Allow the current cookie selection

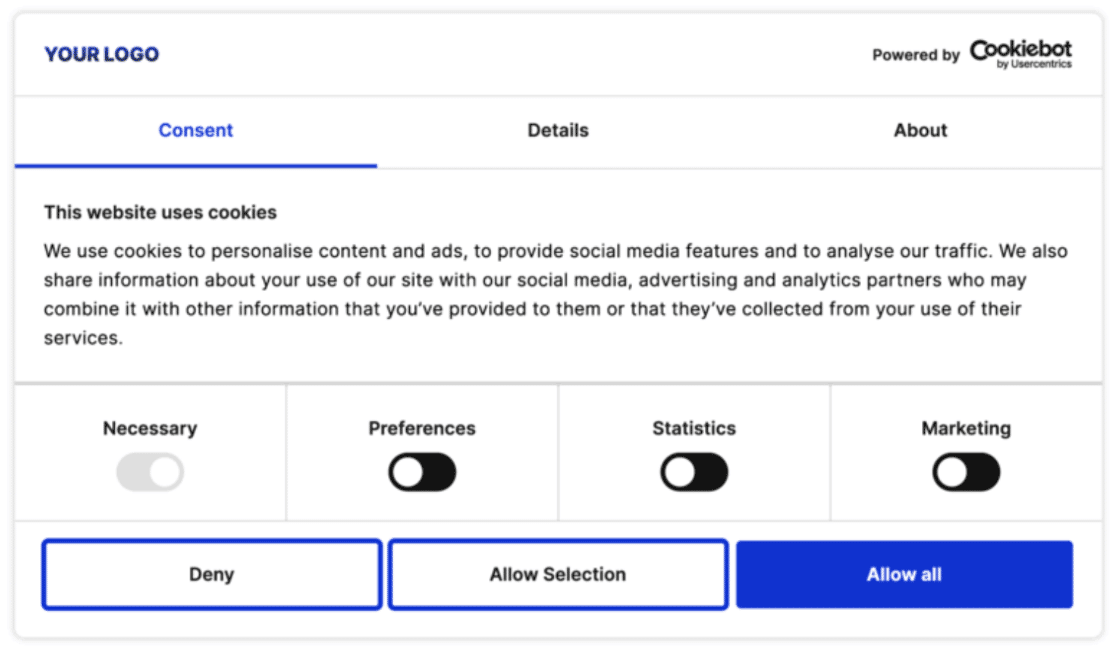(557, 574)
